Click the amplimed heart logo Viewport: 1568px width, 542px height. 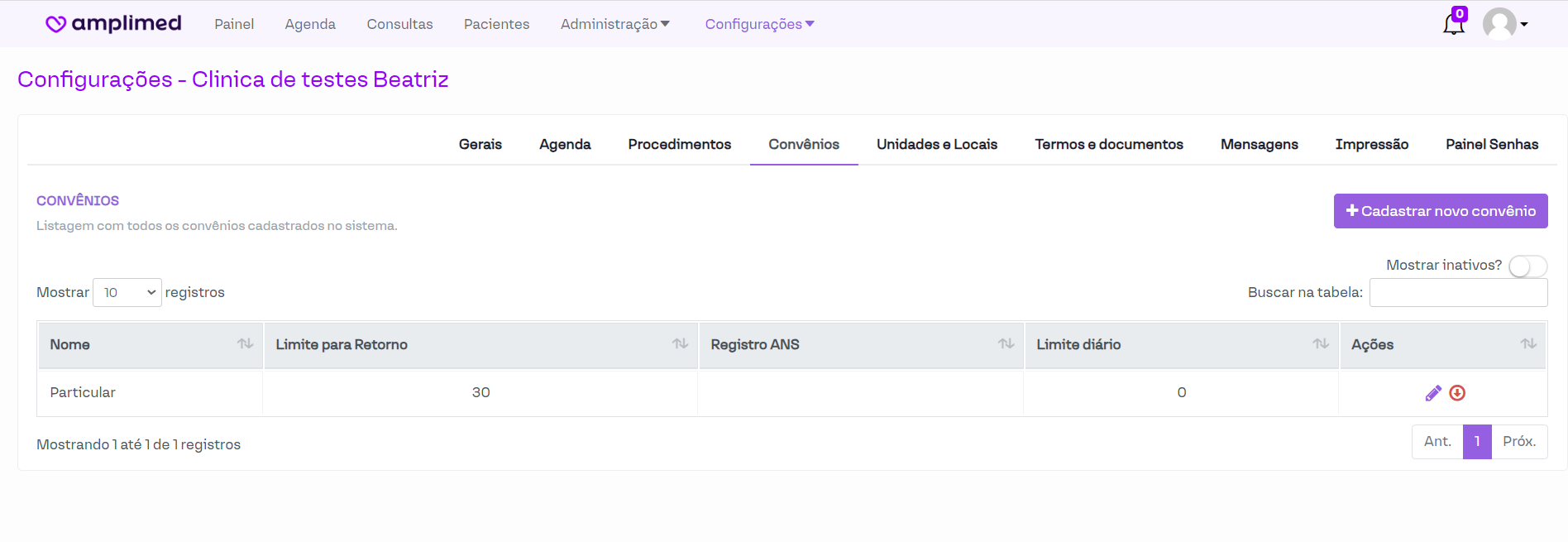(56, 24)
